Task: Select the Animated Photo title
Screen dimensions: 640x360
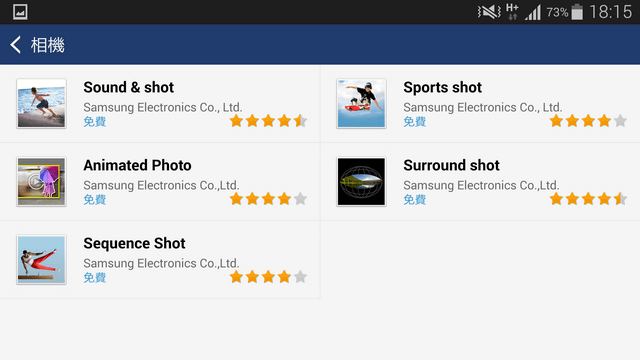Action: [x=137, y=165]
